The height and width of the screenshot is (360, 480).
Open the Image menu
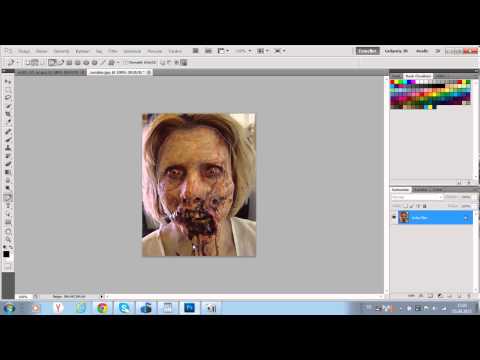click(x=61, y=51)
